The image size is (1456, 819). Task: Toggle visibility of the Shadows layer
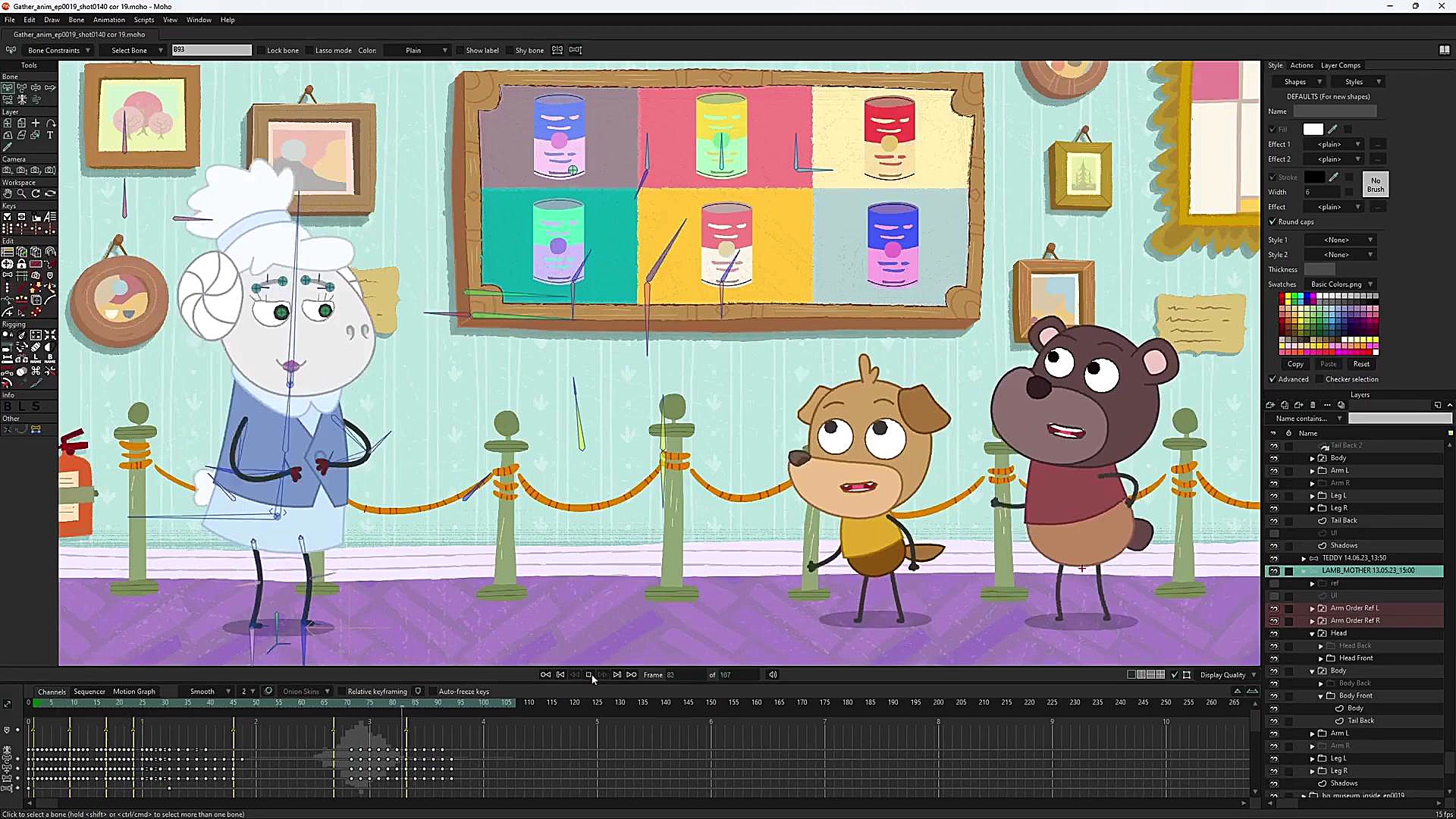(x=1273, y=545)
